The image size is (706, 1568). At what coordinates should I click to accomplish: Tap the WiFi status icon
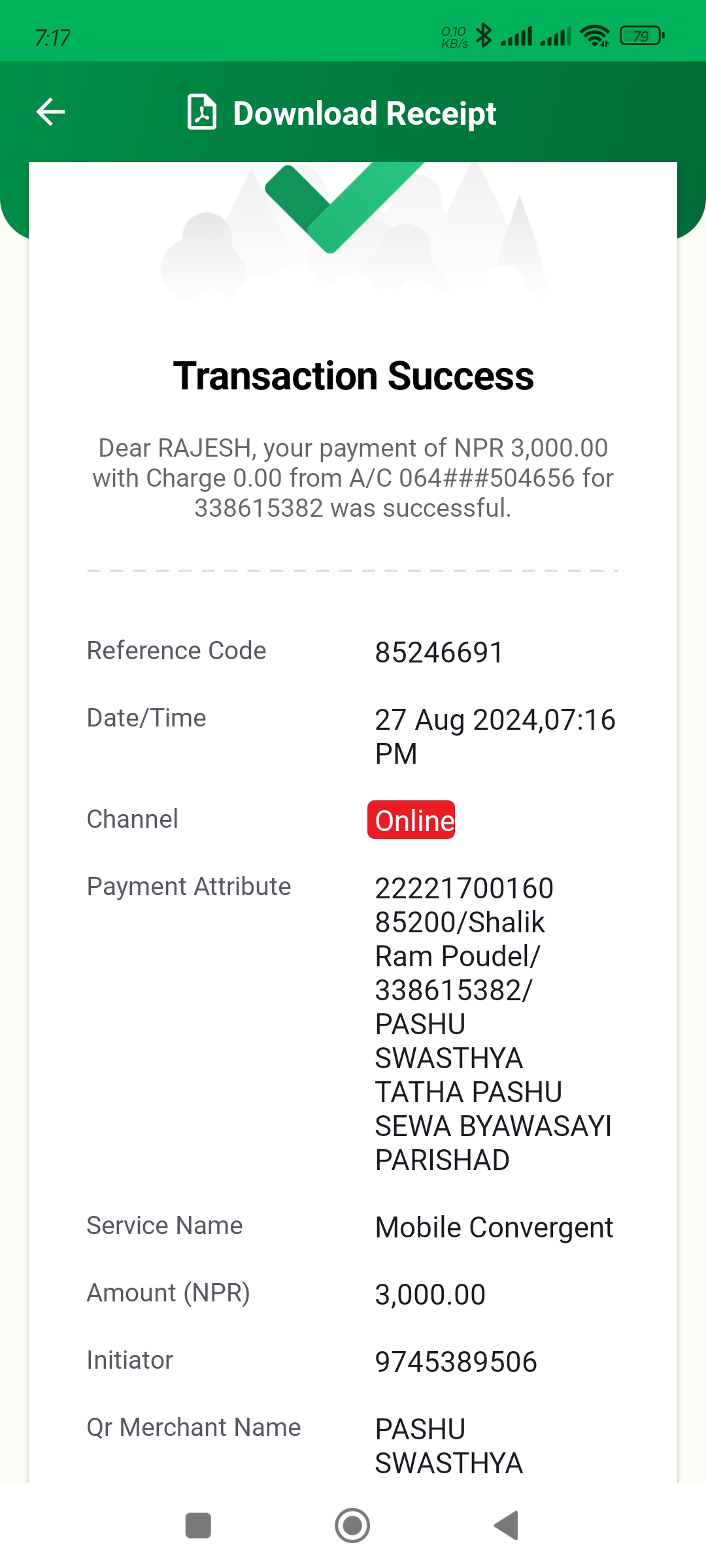point(595,36)
